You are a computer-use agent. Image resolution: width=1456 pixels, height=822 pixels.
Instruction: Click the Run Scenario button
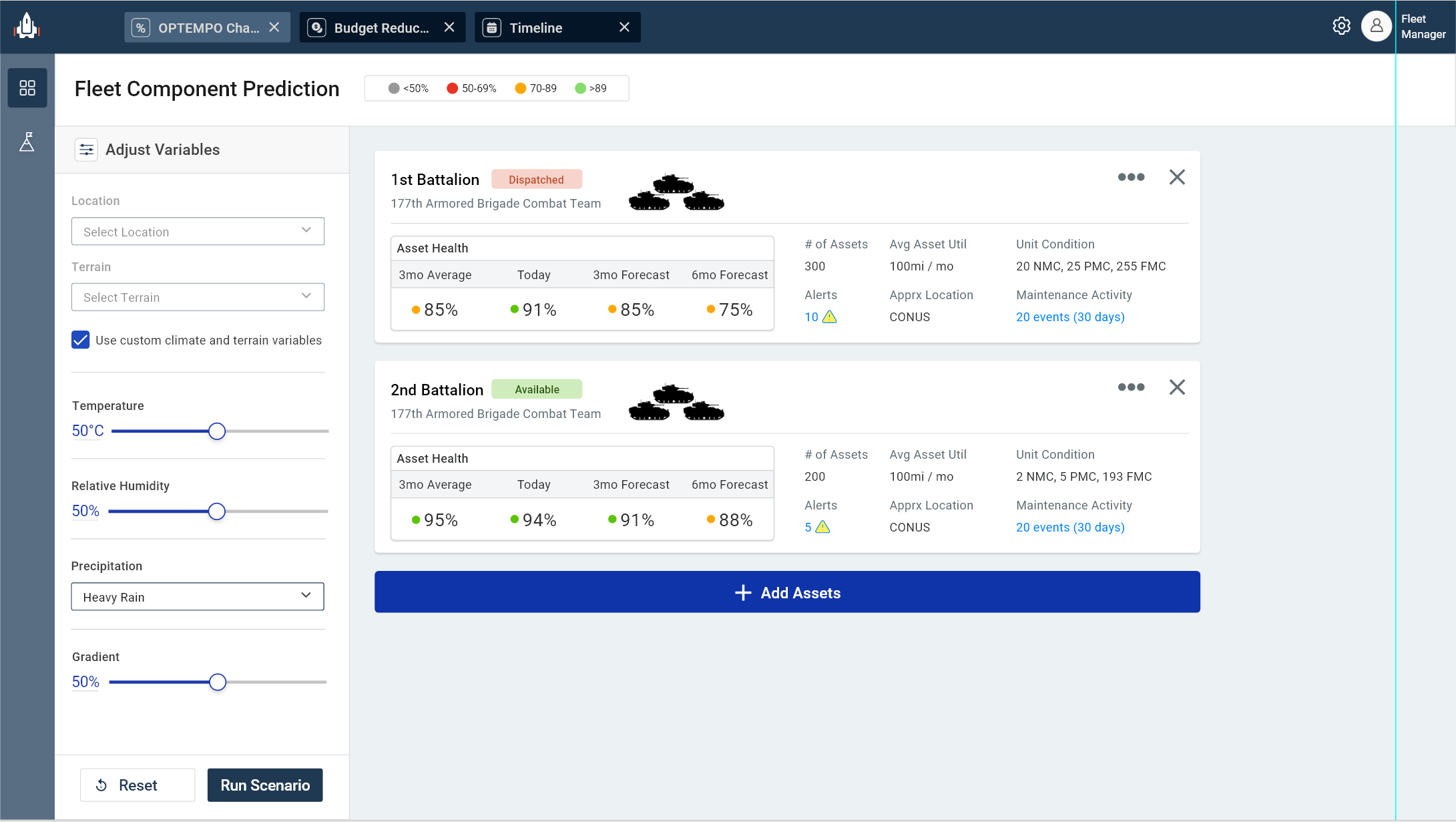tap(264, 785)
